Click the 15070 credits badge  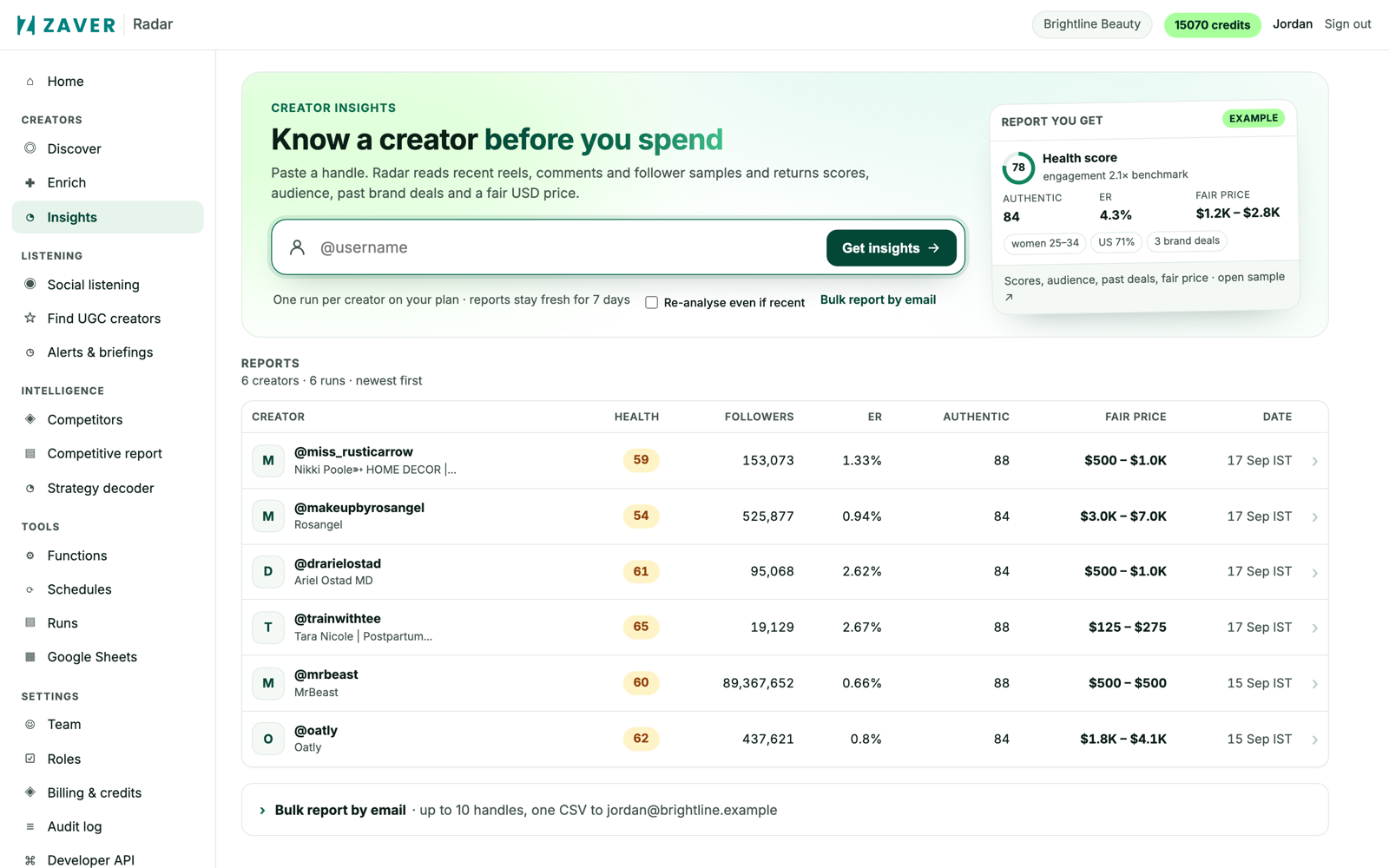(1212, 25)
